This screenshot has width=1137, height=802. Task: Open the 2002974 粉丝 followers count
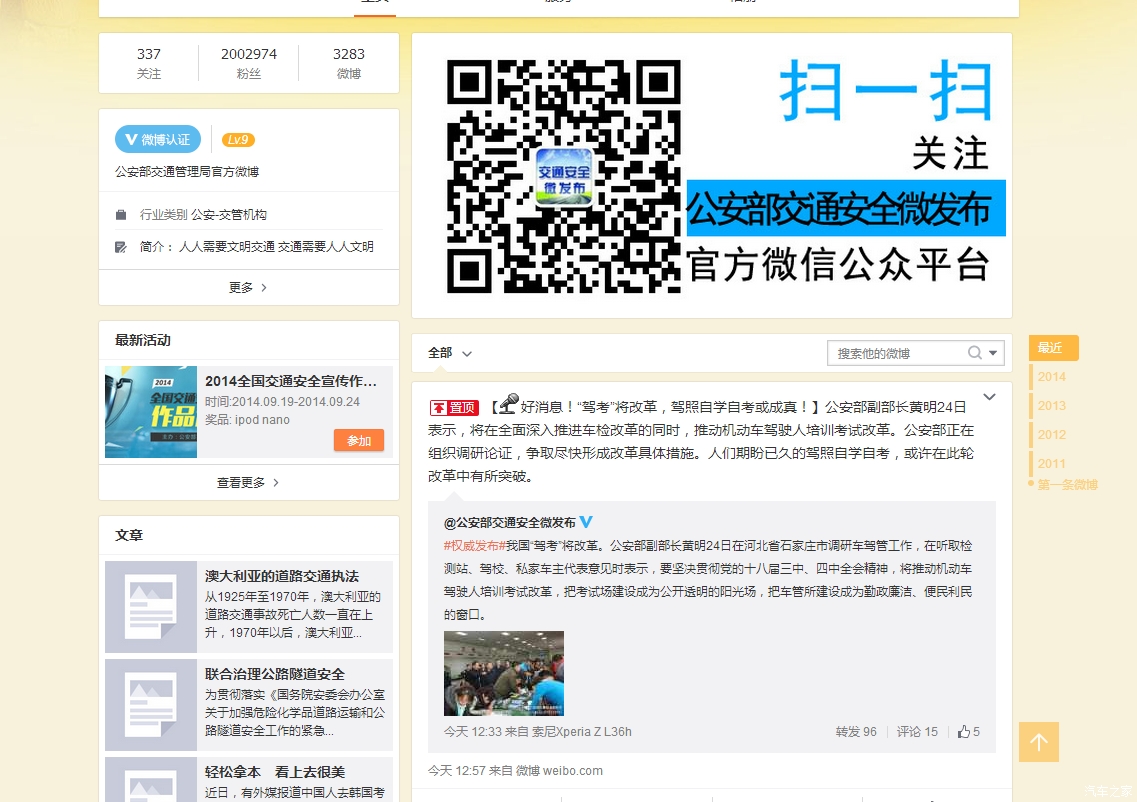click(249, 63)
